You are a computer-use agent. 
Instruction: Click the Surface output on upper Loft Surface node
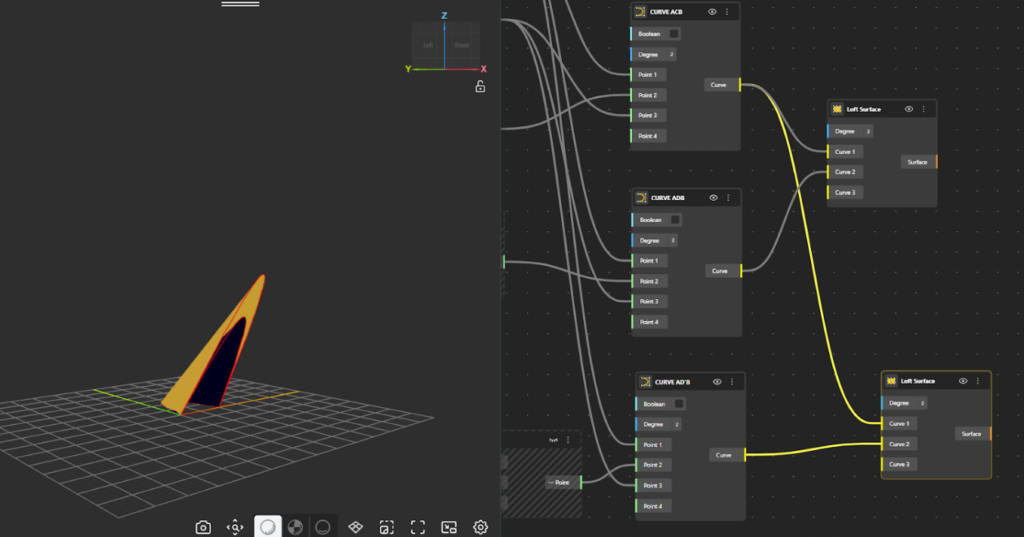(x=917, y=162)
